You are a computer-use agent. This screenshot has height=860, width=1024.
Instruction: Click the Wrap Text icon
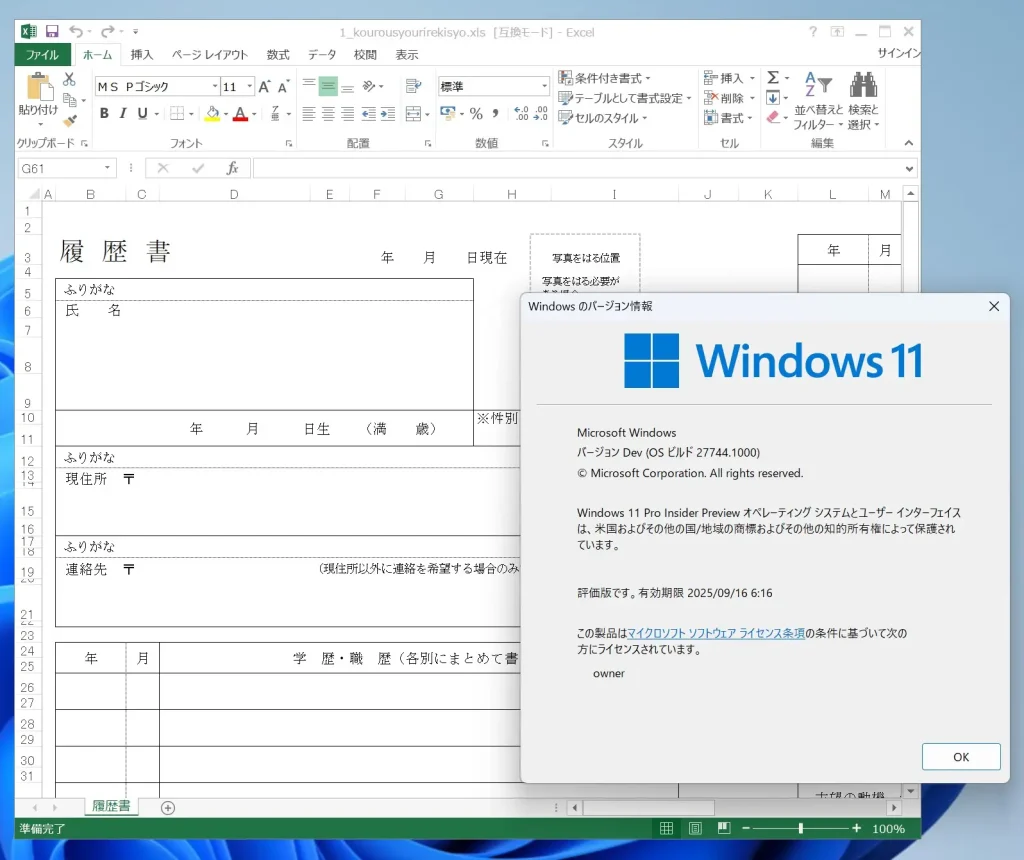click(x=413, y=86)
